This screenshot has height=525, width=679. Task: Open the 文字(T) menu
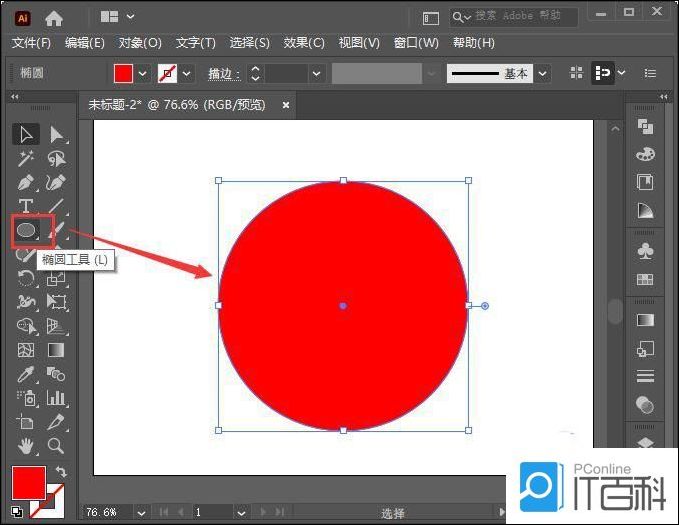(x=196, y=42)
